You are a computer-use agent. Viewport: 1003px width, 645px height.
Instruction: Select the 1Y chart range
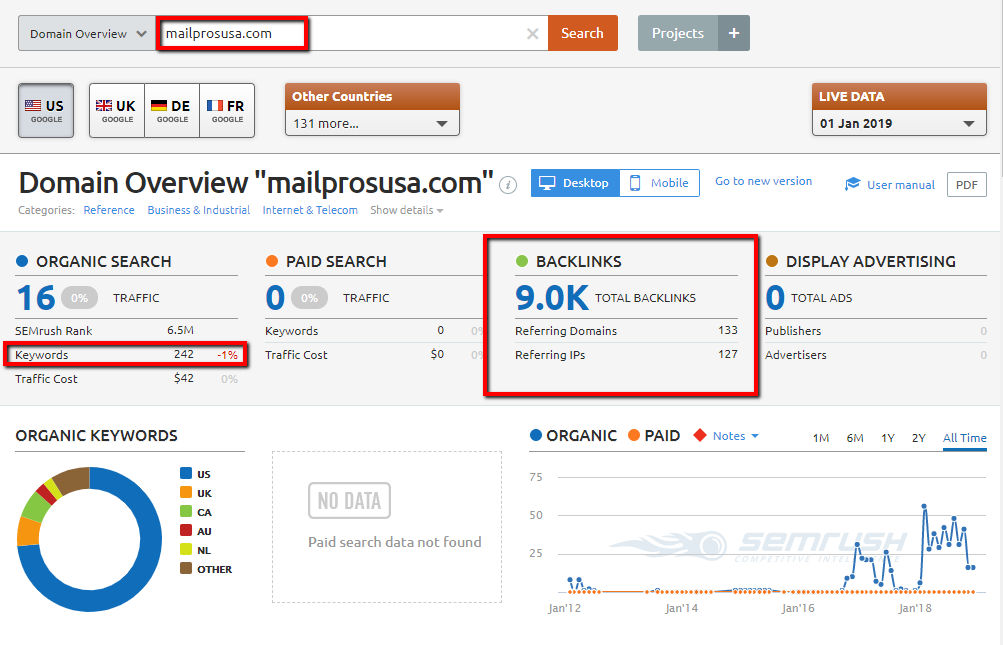click(x=887, y=438)
